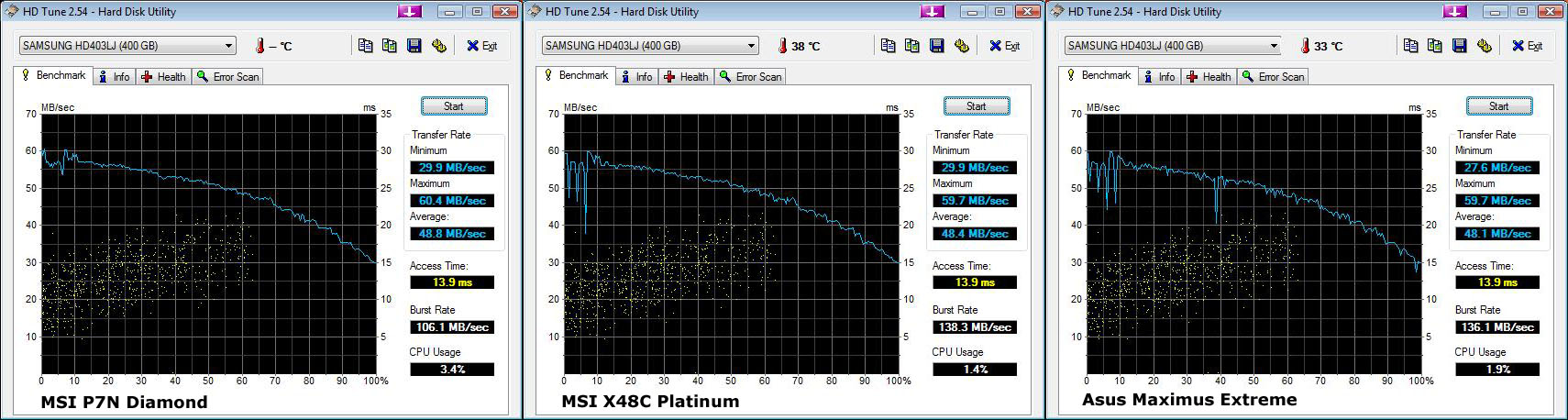
Task: Save floppy icon in MSI X48C Platinum window
Action: click(x=936, y=46)
